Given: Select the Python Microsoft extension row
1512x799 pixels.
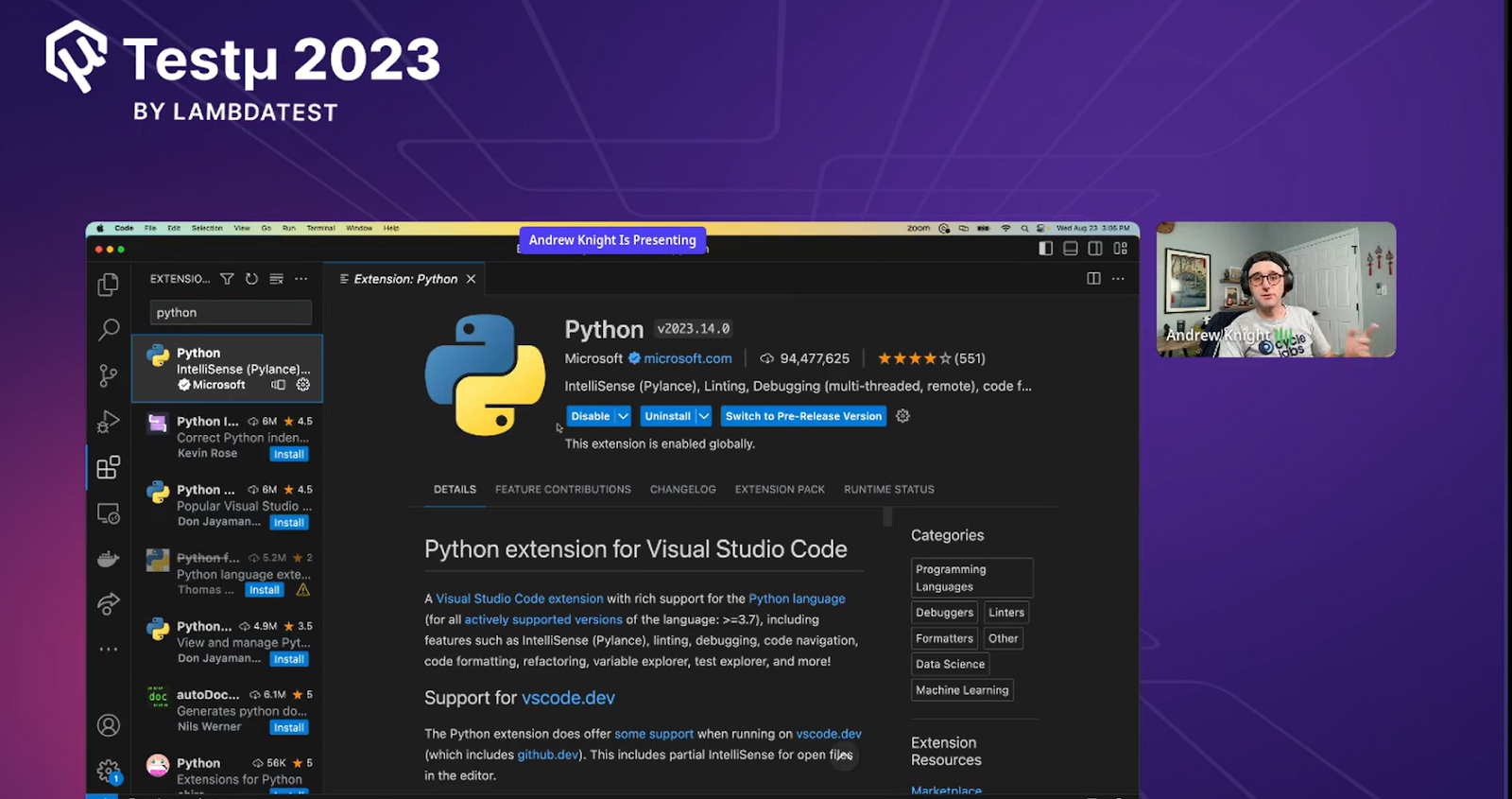Looking at the screenshot, I should coord(227,368).
